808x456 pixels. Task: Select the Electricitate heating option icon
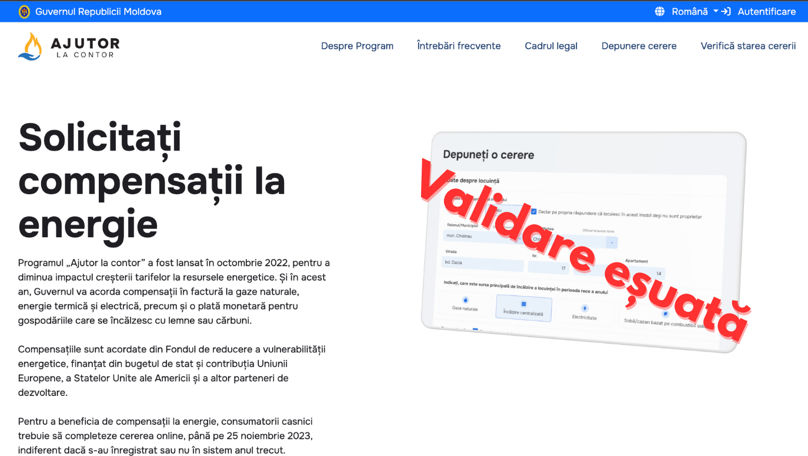point(584,309)
